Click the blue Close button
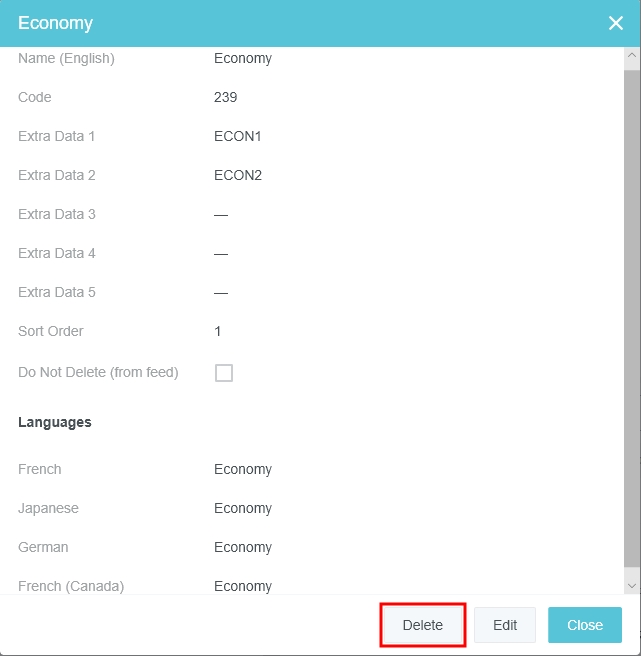Viewport: 641px width, 656px height. click(x=585, y=625)
